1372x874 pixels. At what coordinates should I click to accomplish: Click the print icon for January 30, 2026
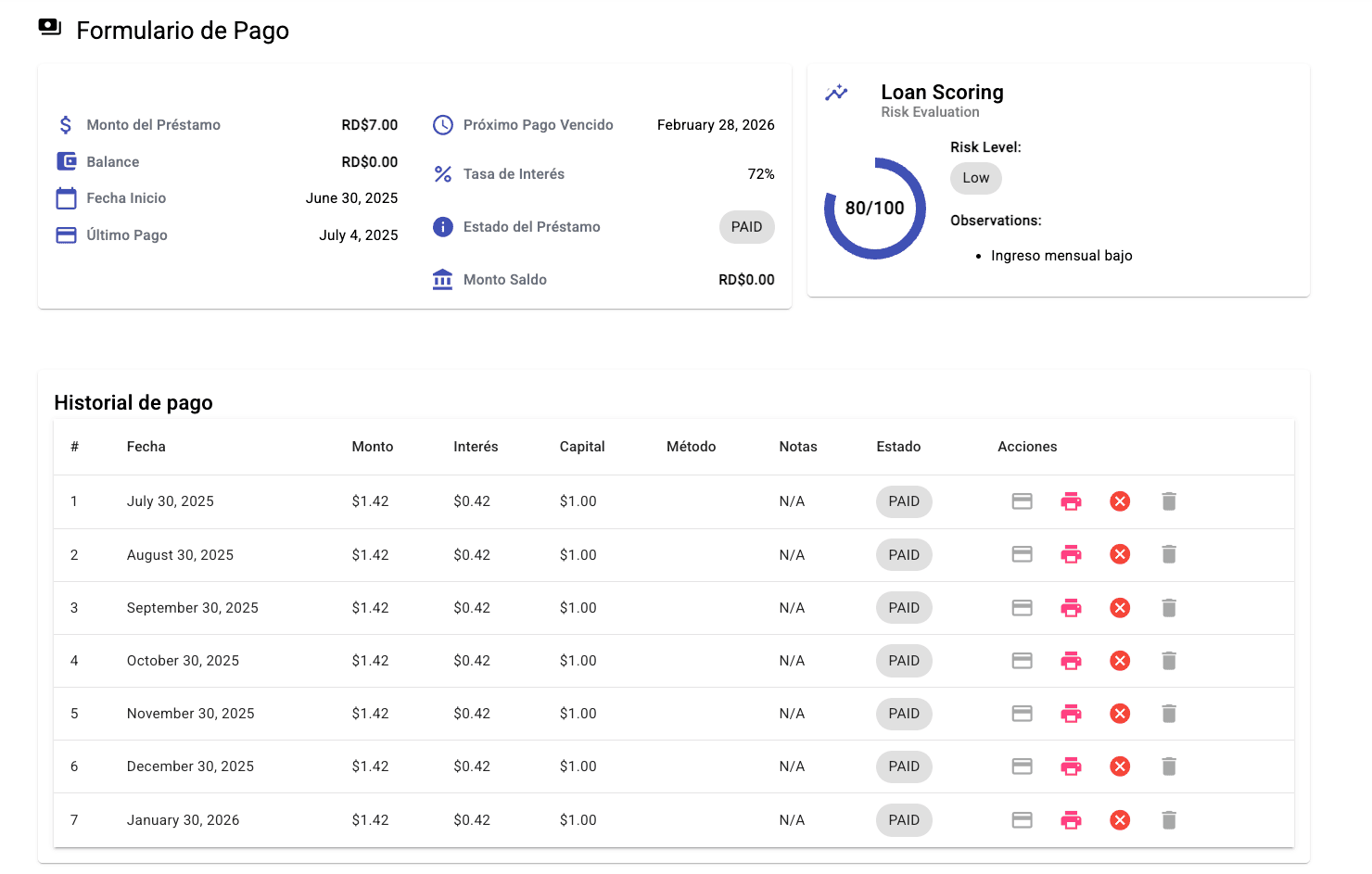pos(1071,820)
